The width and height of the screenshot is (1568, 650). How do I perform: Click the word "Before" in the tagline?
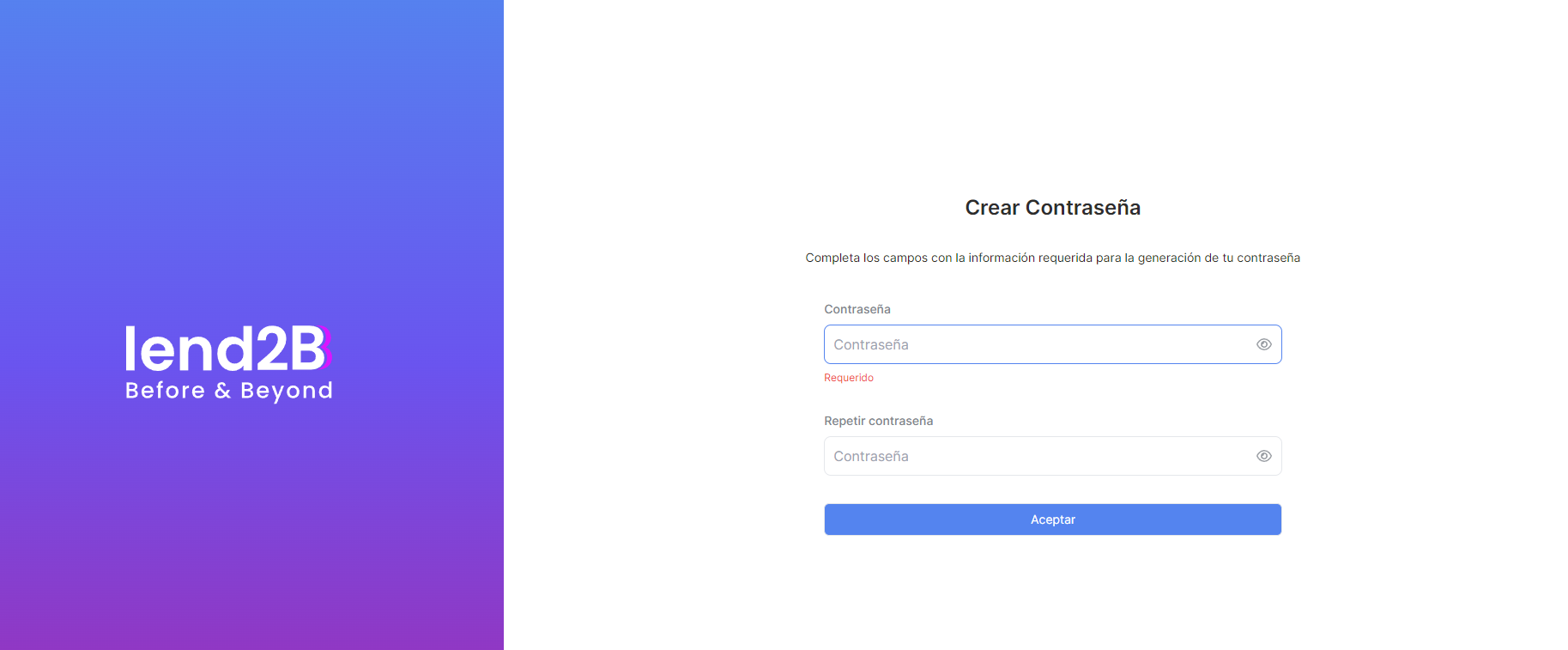[x=165, y=391]
